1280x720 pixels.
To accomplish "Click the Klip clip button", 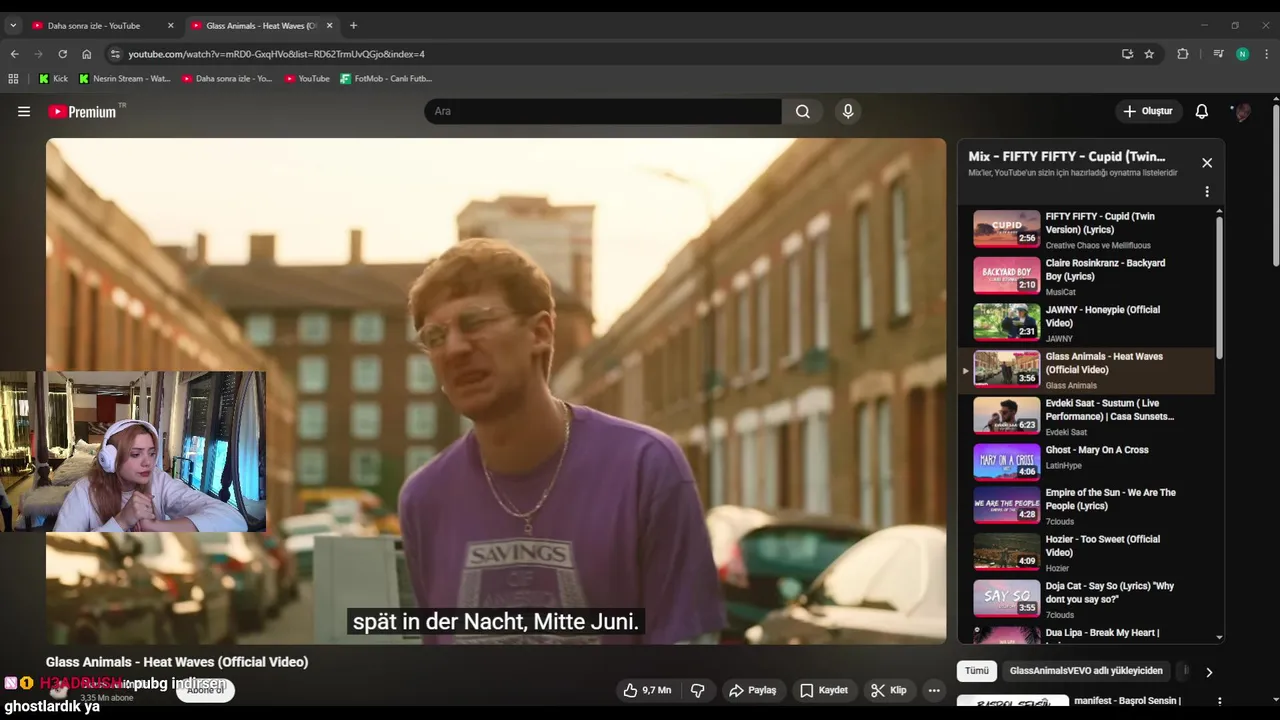I will (888, 690).
